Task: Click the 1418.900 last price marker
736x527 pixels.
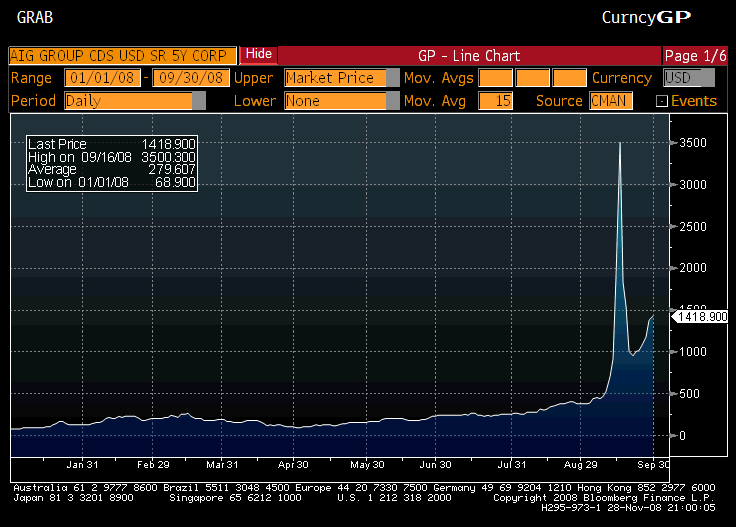Action: 699,317
